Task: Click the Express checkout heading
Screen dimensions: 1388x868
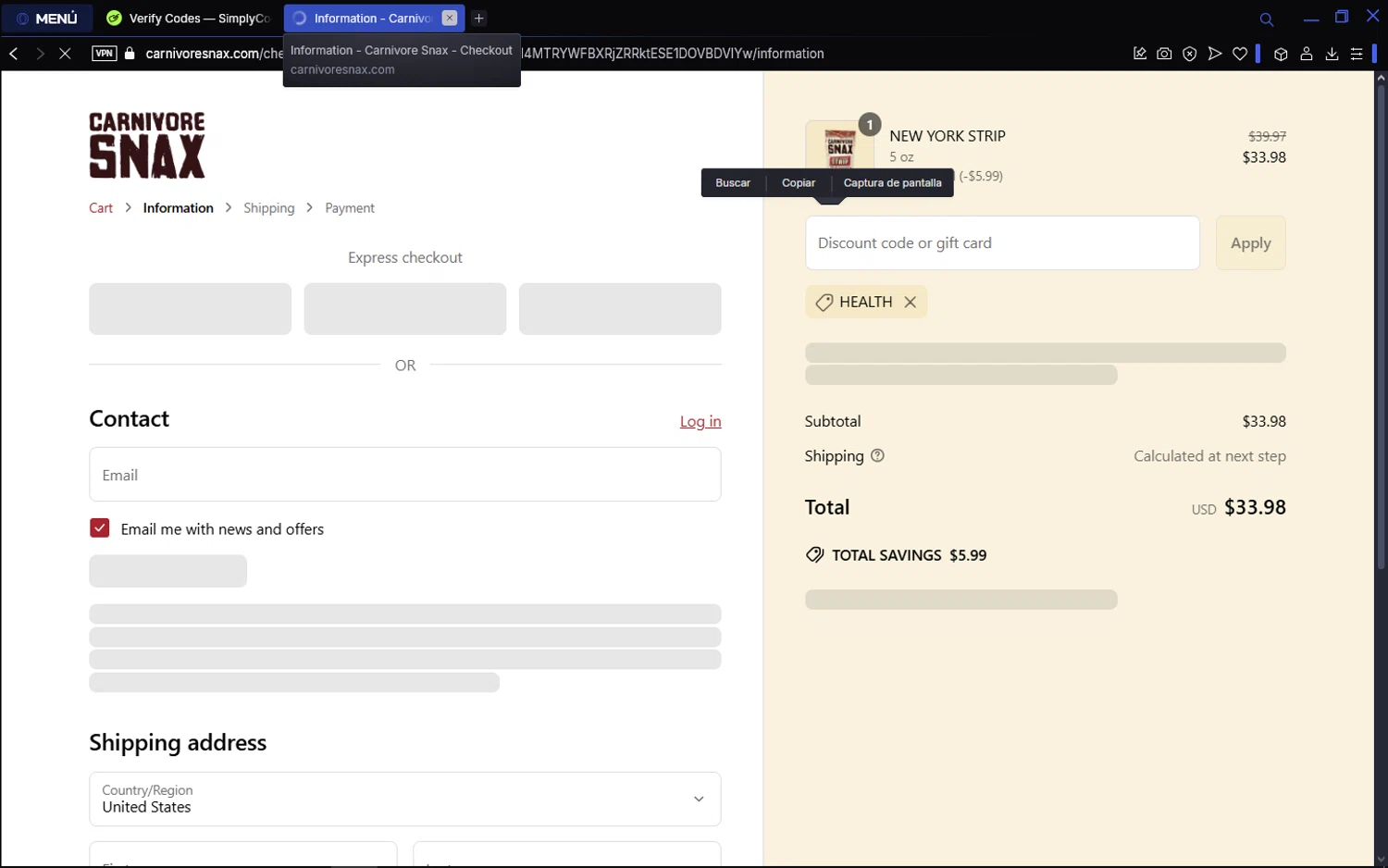Action: [404, 258]
